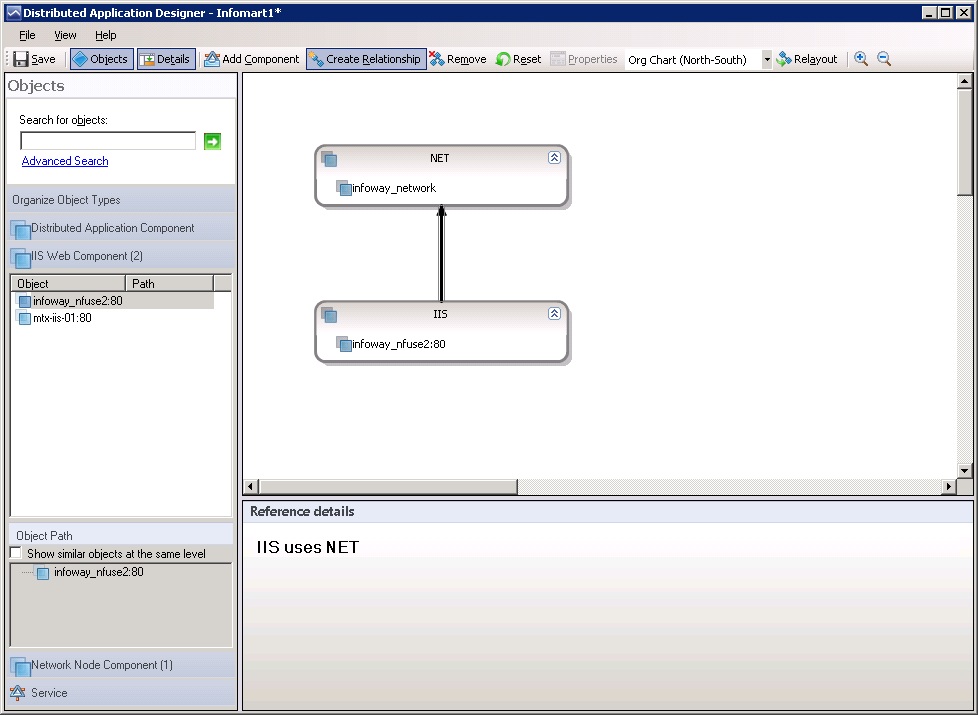
Task: Click the Relayout button
Action: [806, 59]
